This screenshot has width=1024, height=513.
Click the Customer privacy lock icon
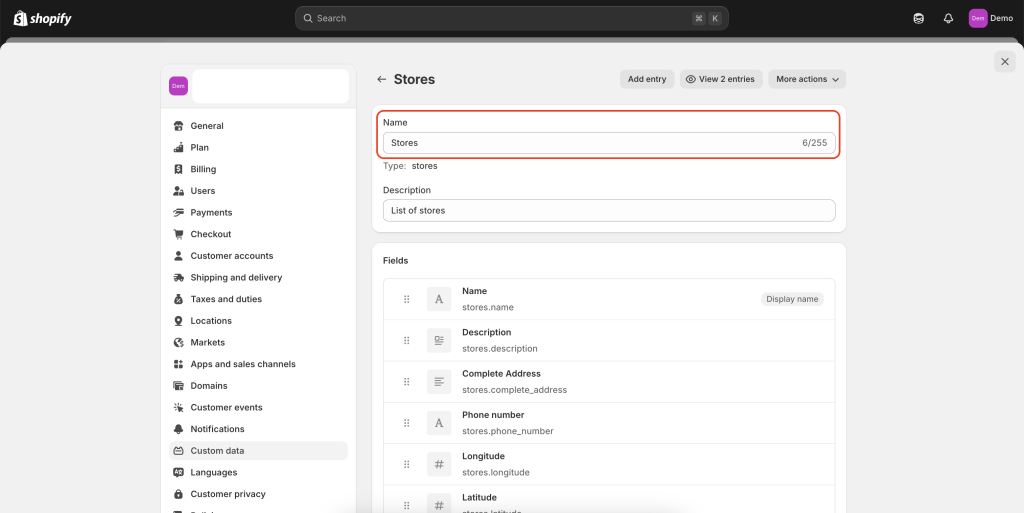[178, 494]
